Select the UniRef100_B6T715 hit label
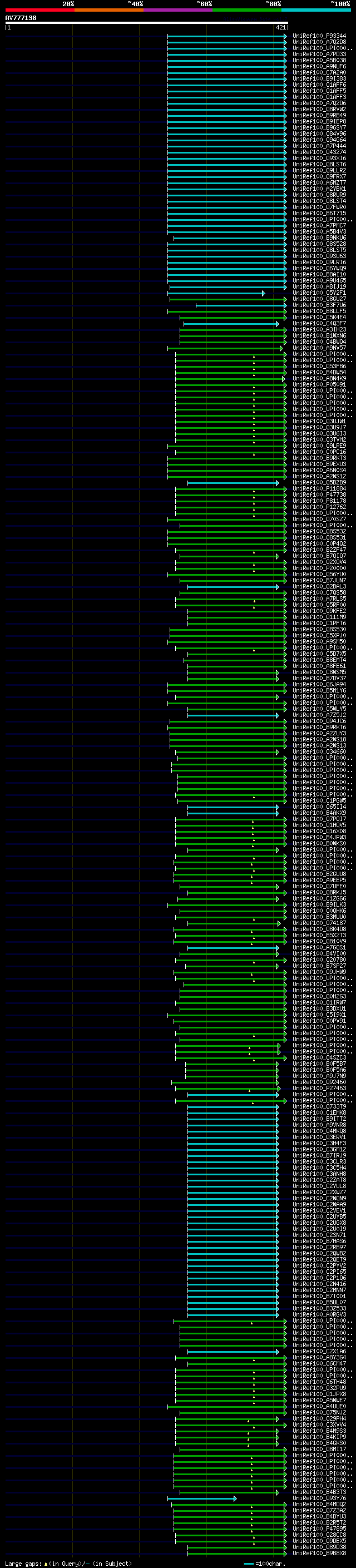Image resolution: width=356 pixels, height=1568 pixels. pos(319,213)
